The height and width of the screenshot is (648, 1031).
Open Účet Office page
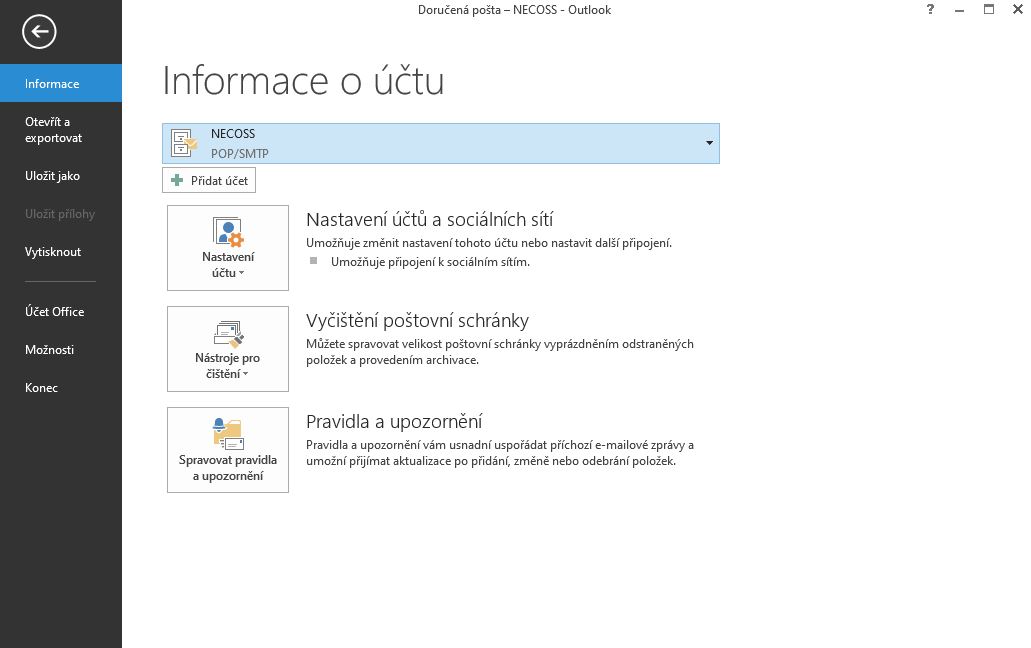[x=60, y=312]
